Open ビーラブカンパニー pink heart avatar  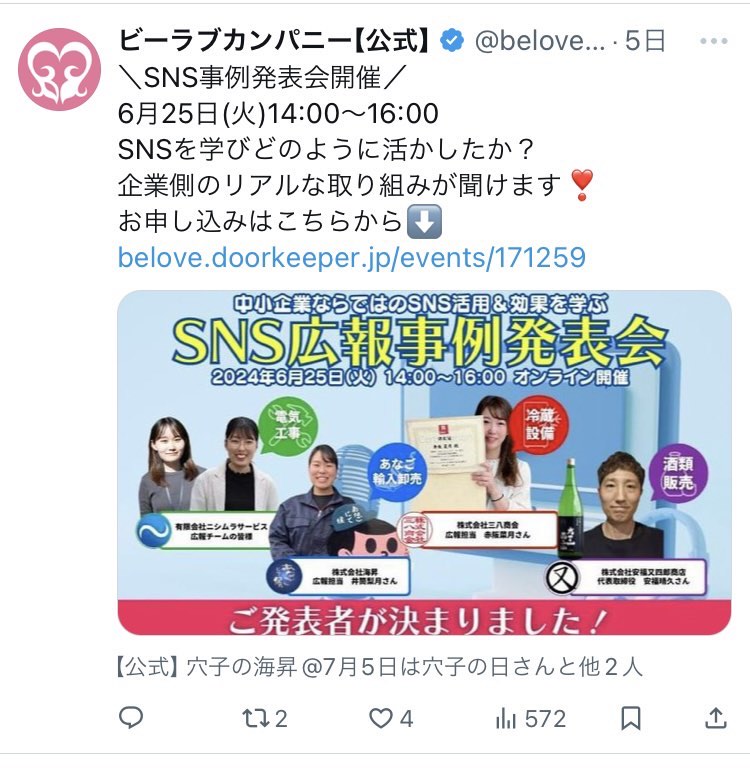59,69
